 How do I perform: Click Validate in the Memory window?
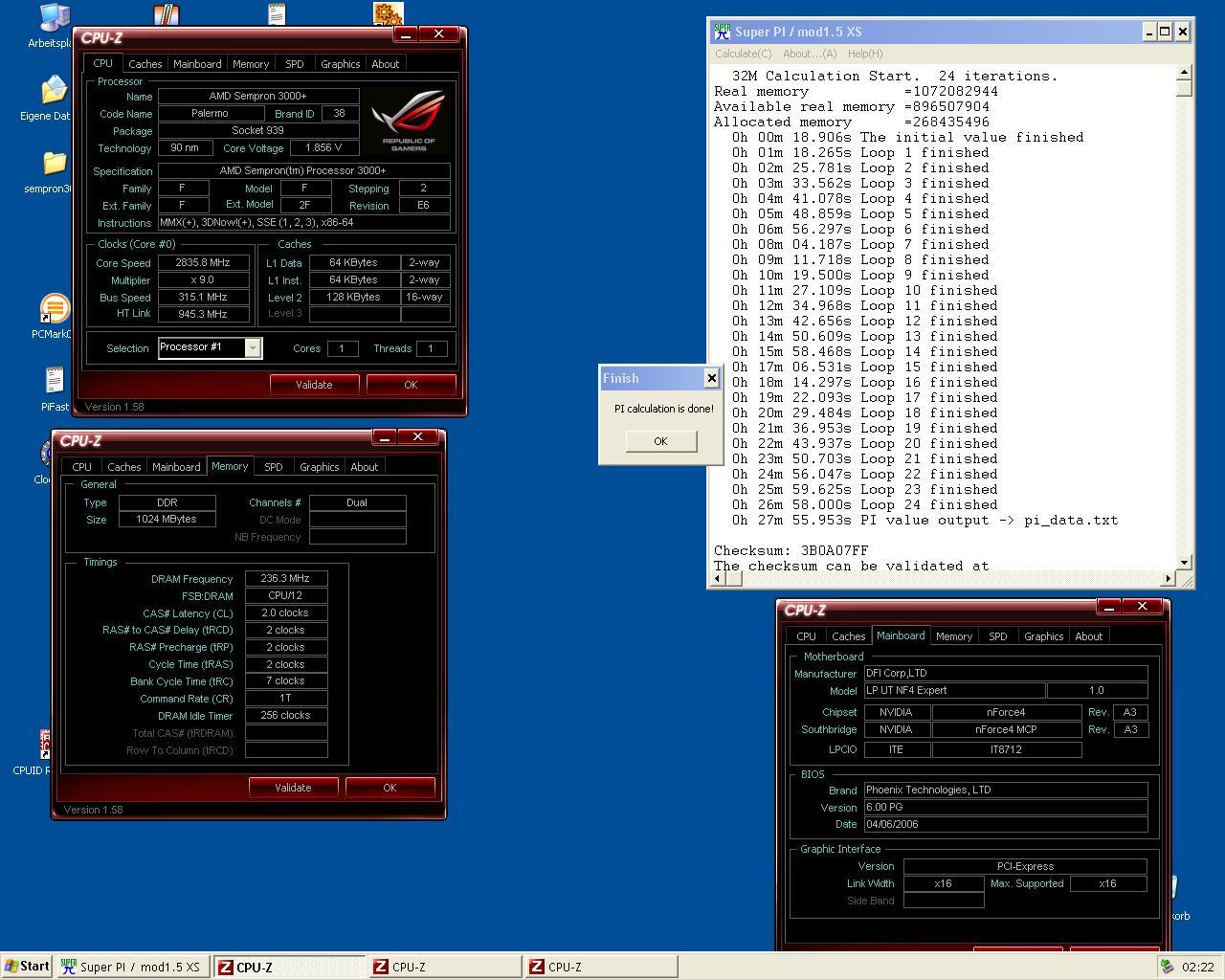tap(293, 788)
